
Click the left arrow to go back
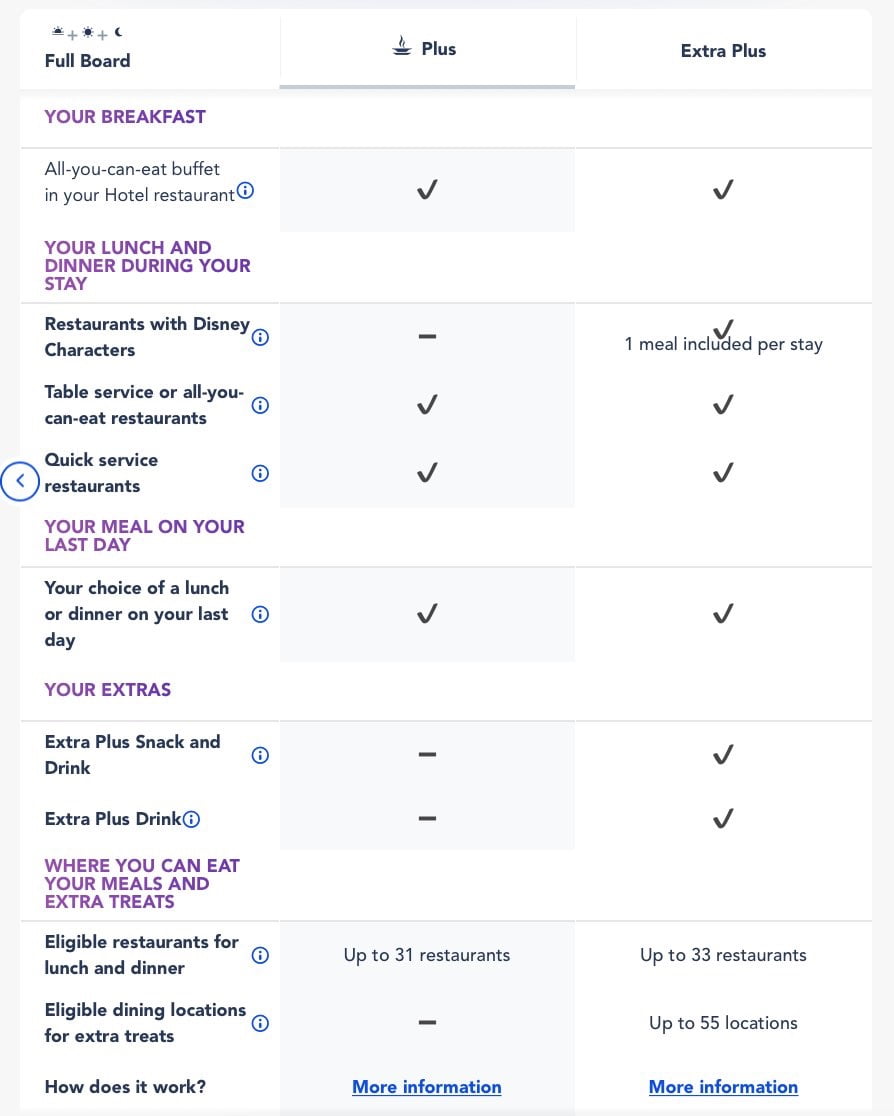[20, 482]
